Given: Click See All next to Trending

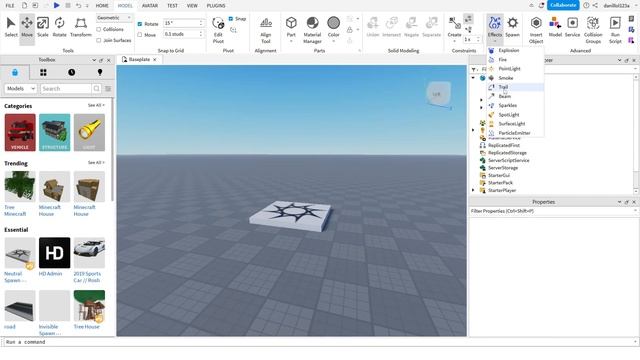Looking at the screenshot, I should pos(96,162).
